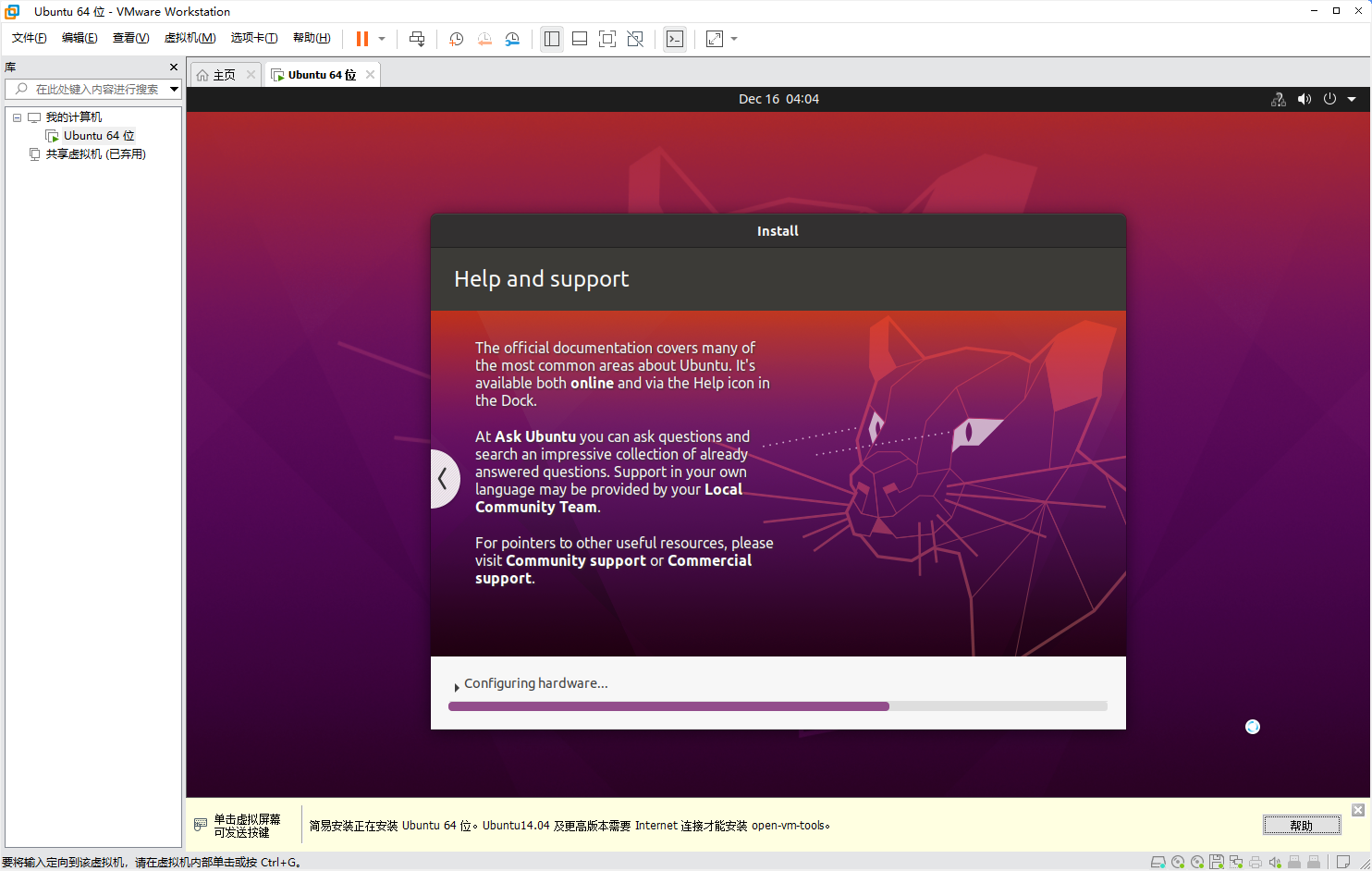The image size is (1372, 871).
Task: Click the 帮助 button in the yellow bar
Action: coord(1302,826)
